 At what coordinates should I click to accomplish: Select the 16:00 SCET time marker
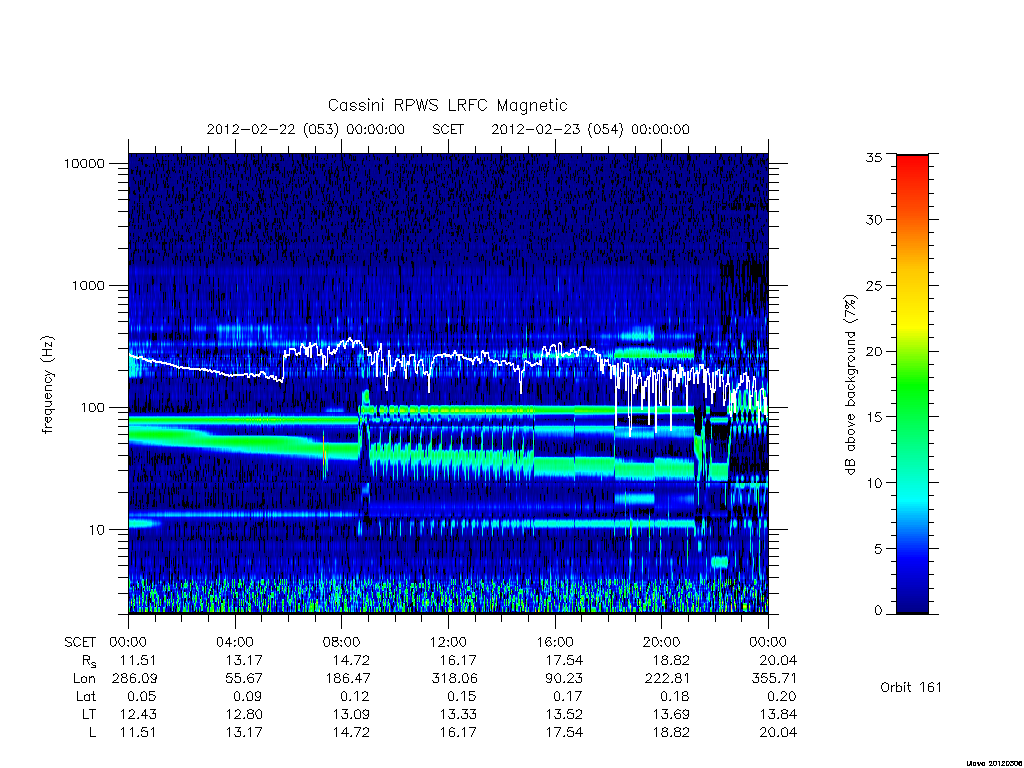555,642
